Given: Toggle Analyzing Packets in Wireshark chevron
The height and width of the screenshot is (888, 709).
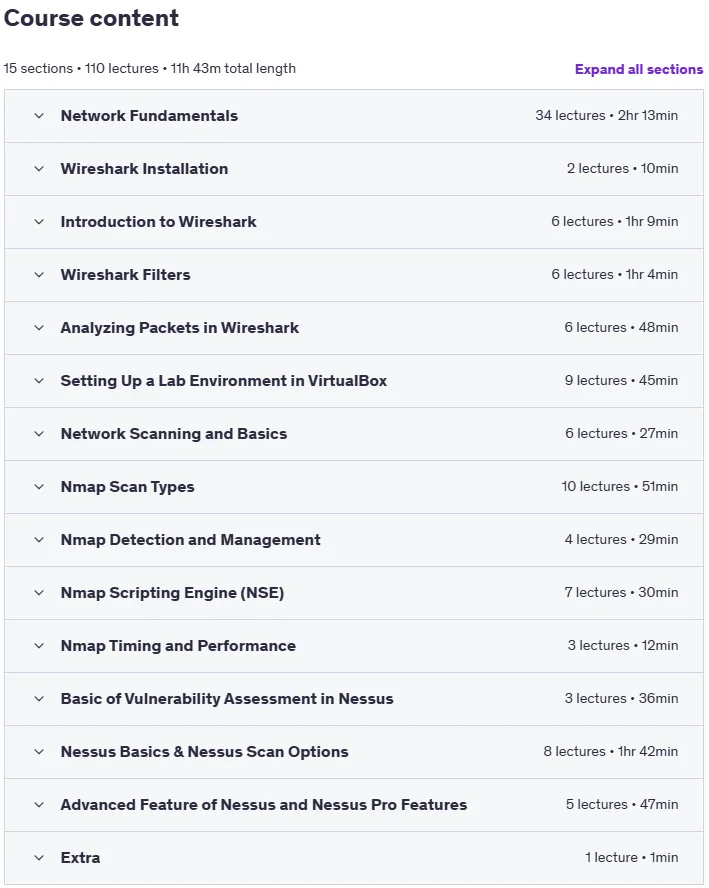Looking at the screenshot, I should (x=39, y=327).
